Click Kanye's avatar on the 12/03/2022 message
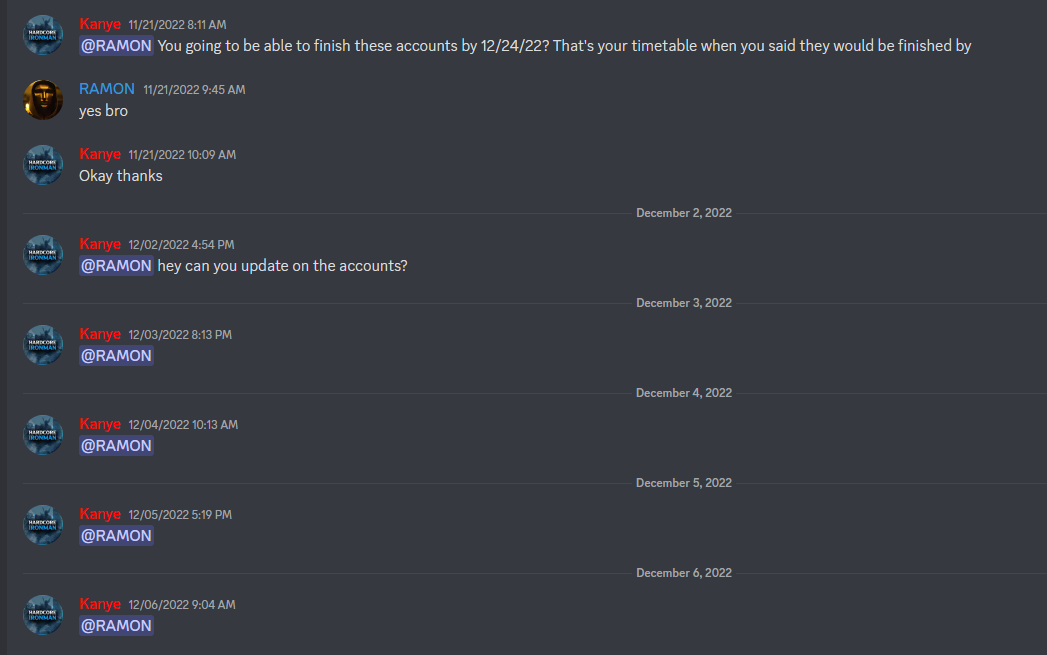The height and width of the screenshot is (655, 1047). click(43, 345)
